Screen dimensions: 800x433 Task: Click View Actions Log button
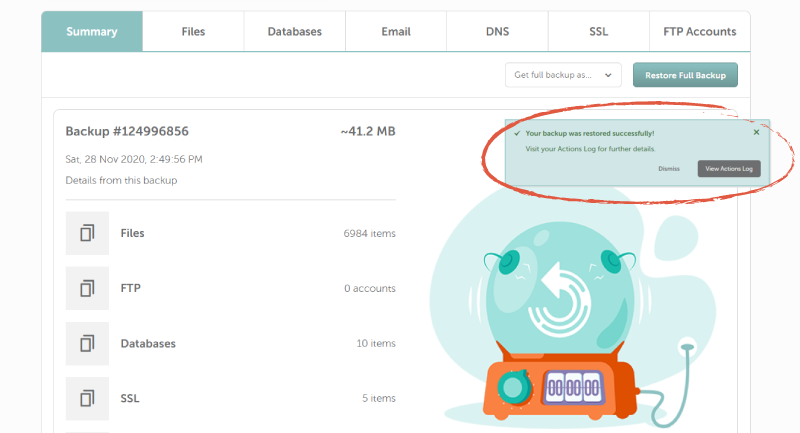729,169
